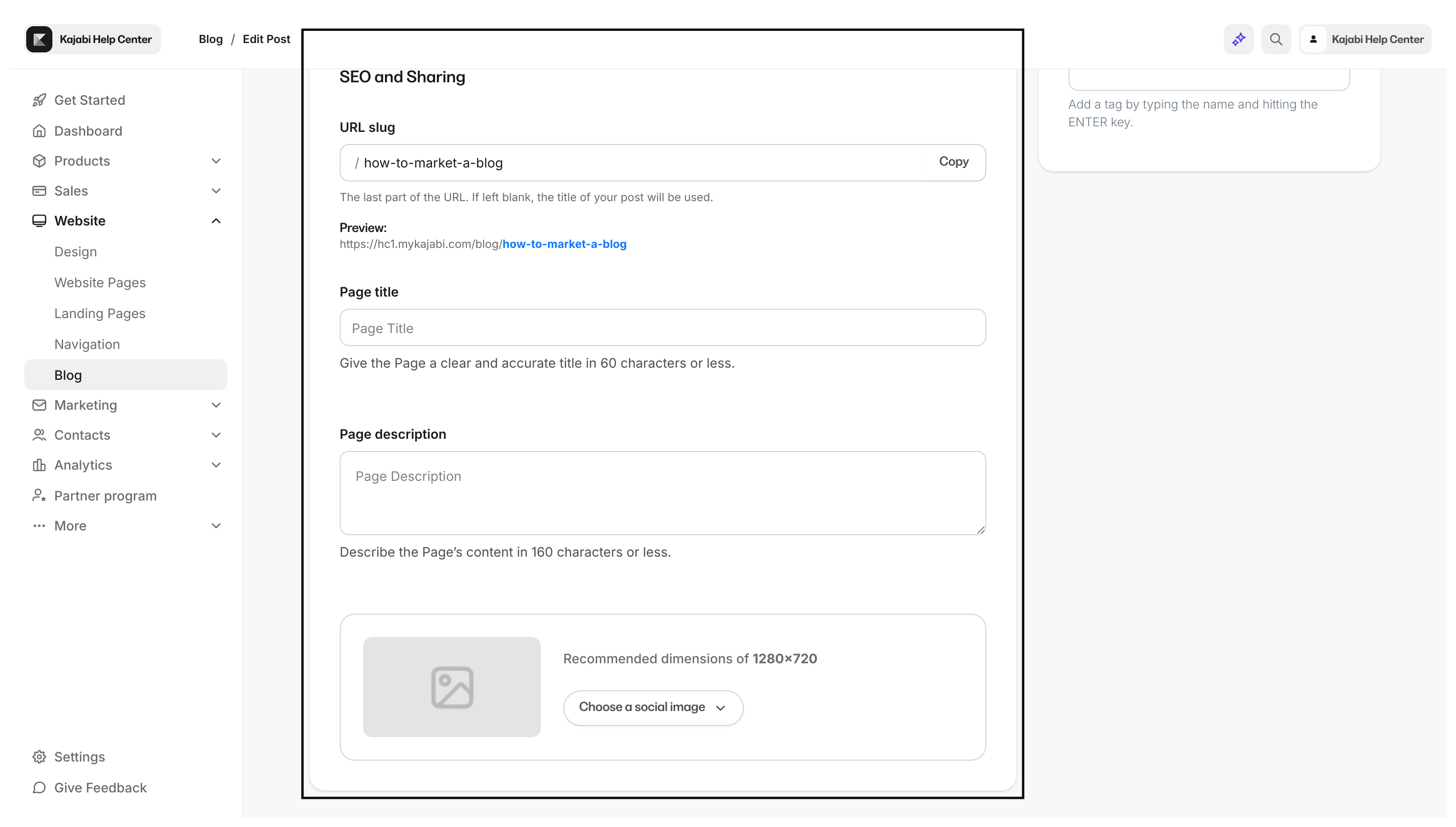This screenshot has height=827, width=1456.
Task: Go to Blog via the breadcrumb
Action: tap(211, 39)
